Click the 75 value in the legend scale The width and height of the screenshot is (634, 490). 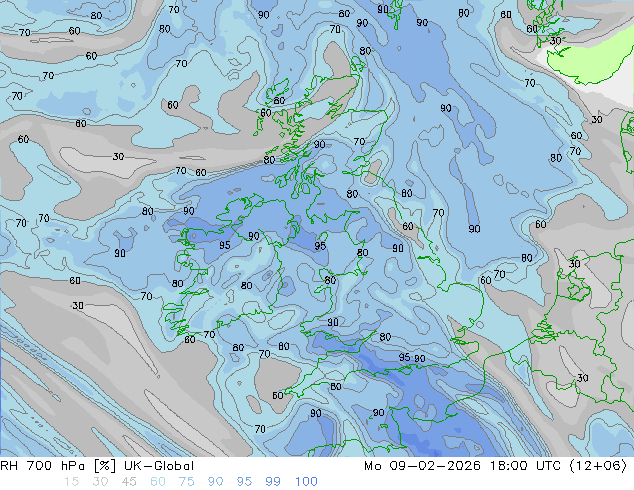pyautogui.click(x=186, y=482)
